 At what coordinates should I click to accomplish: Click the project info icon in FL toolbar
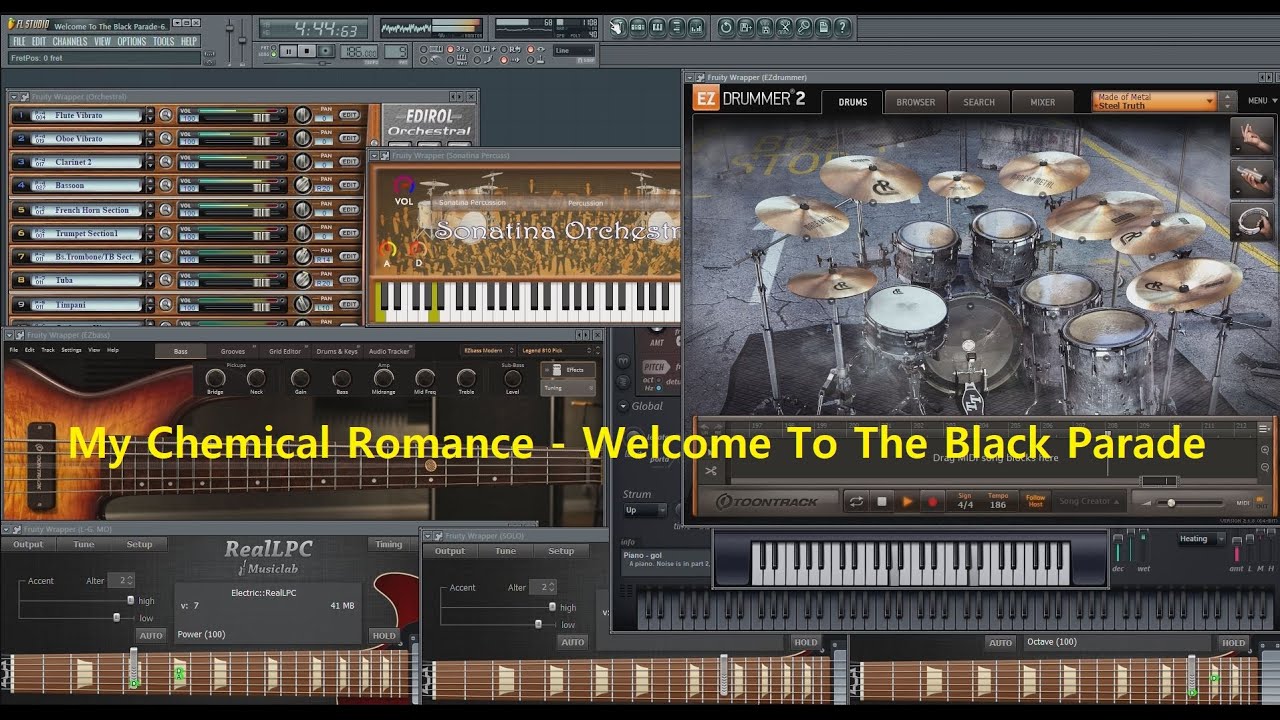click(824, 26)
